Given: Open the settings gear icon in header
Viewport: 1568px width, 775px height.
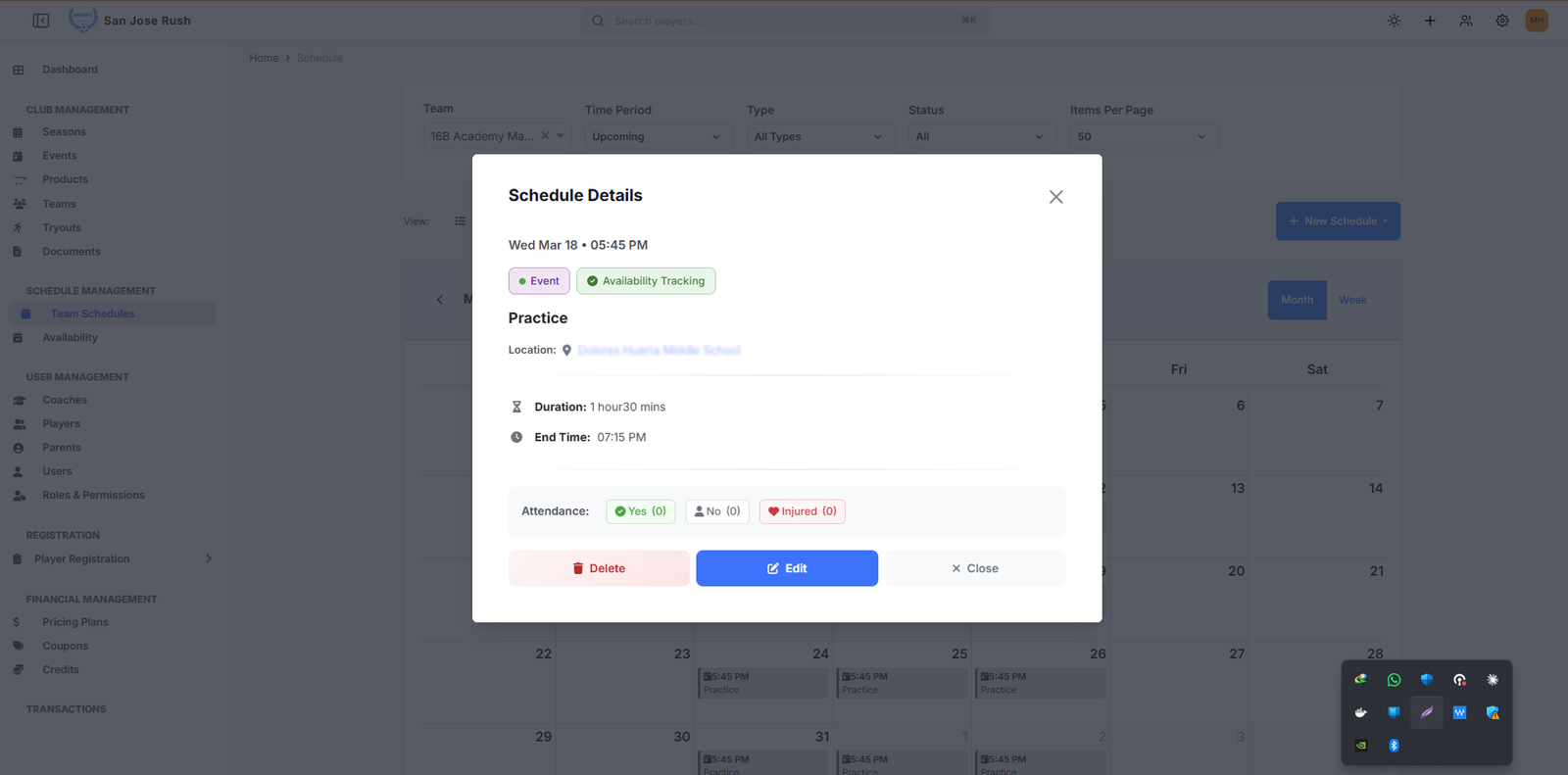Looking at the screenshot, I should pos(1501,21).
